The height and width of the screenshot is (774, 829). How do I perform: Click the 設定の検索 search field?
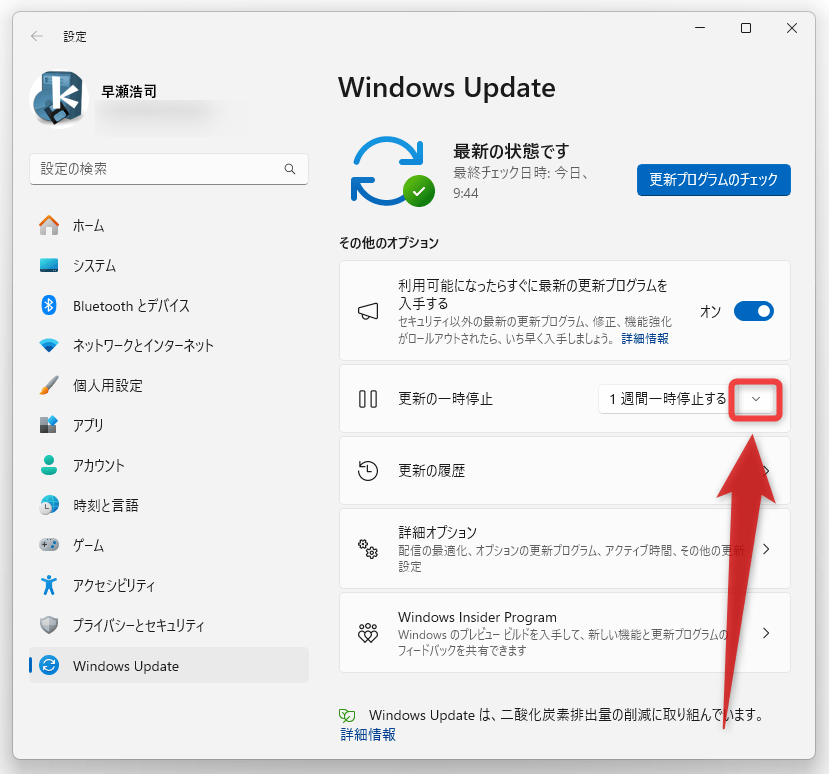[x=169, y=169]
